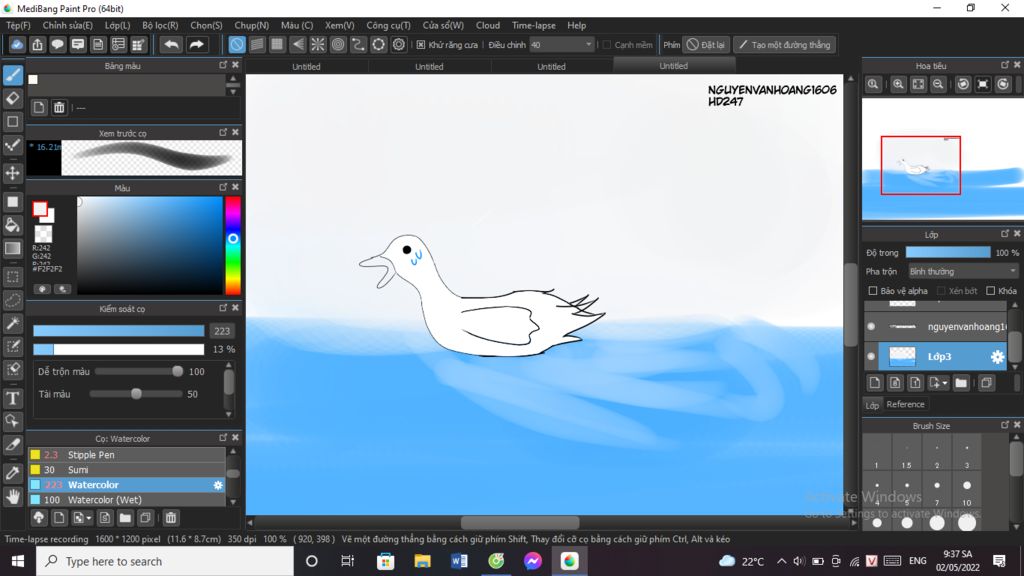Open Lớp3 layer settings gear
Screen dimensions: 1024x576
(x=997, y=357)
